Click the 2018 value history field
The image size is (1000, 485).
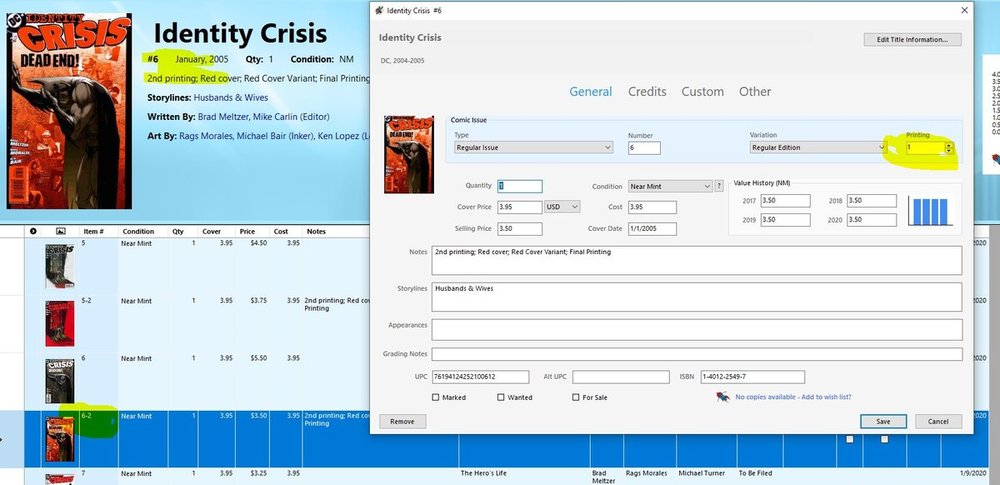(872, 201)
